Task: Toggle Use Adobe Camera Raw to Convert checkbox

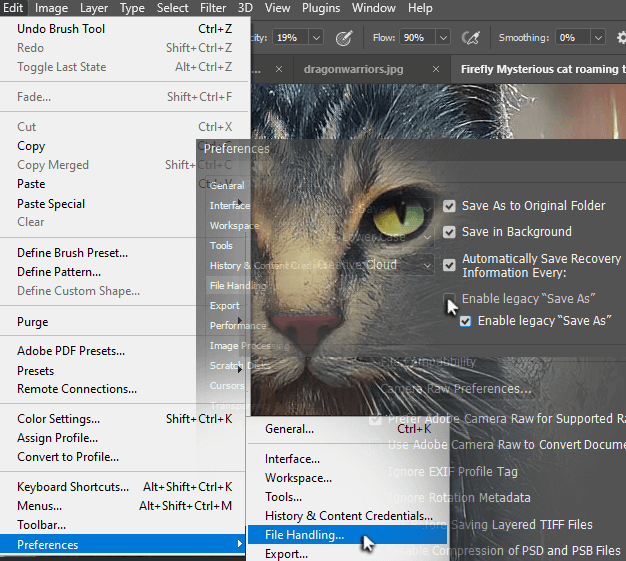Action: (x=375, y=445)
